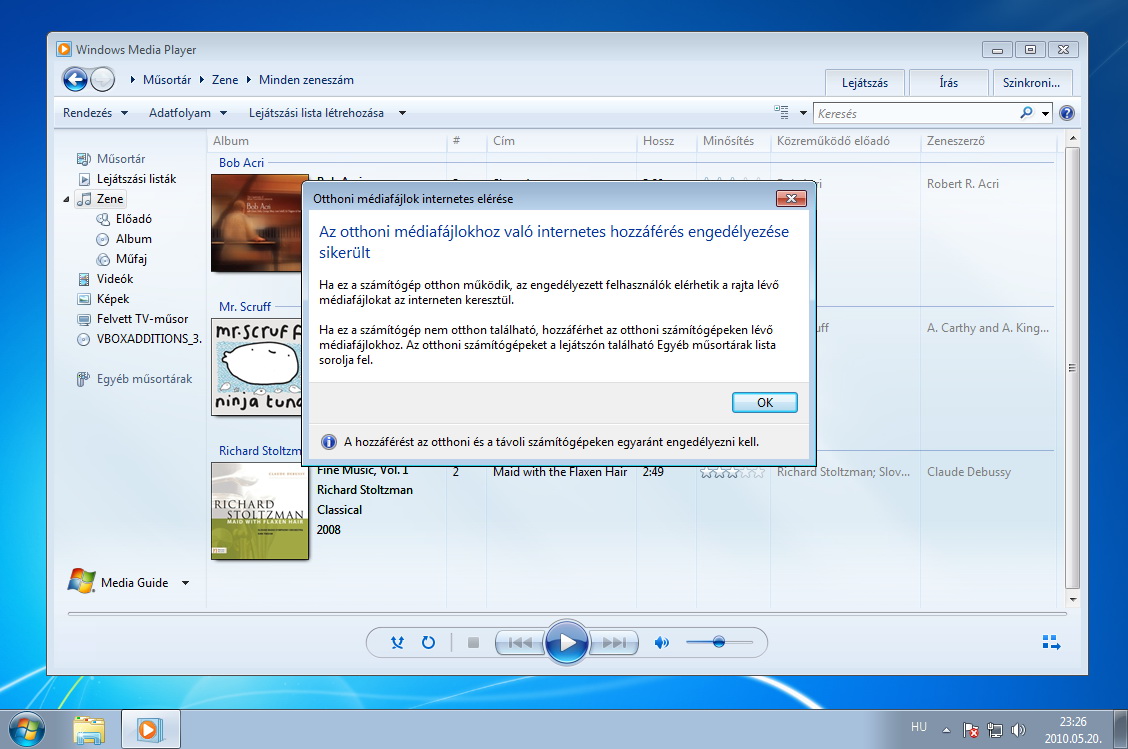Screen dimensions: 1128x749
Task: Toggle repeat playback icon
Action: coord(428,642)
